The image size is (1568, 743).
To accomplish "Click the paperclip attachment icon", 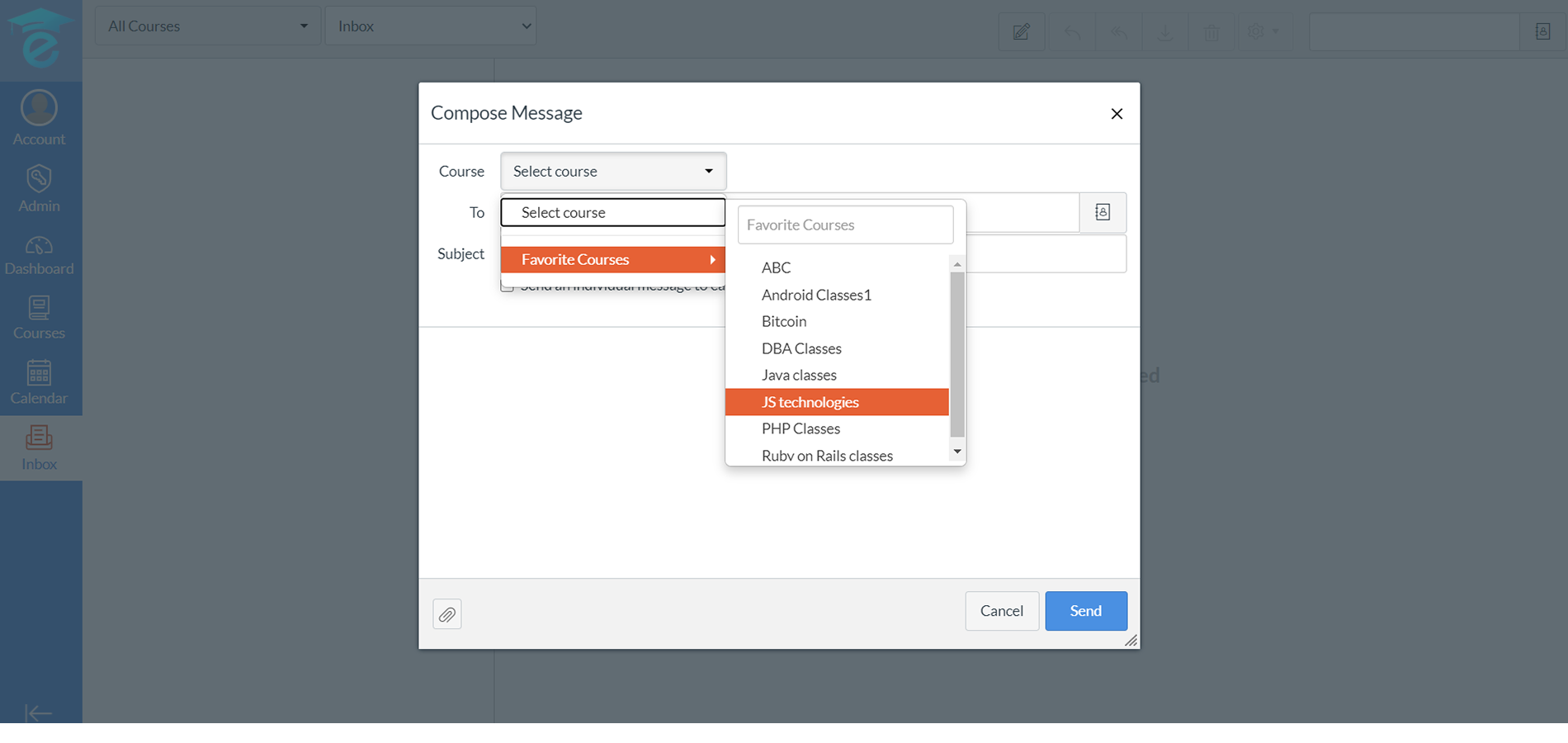I will [x=446, y=614].
